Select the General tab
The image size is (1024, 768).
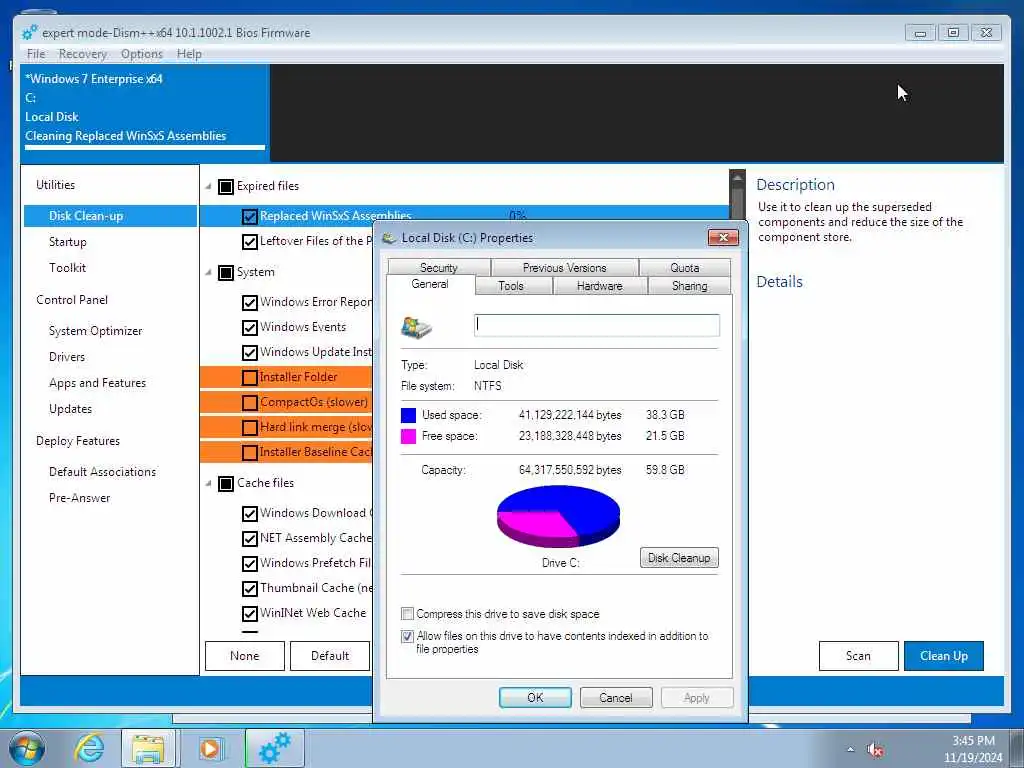pos(430,284)
